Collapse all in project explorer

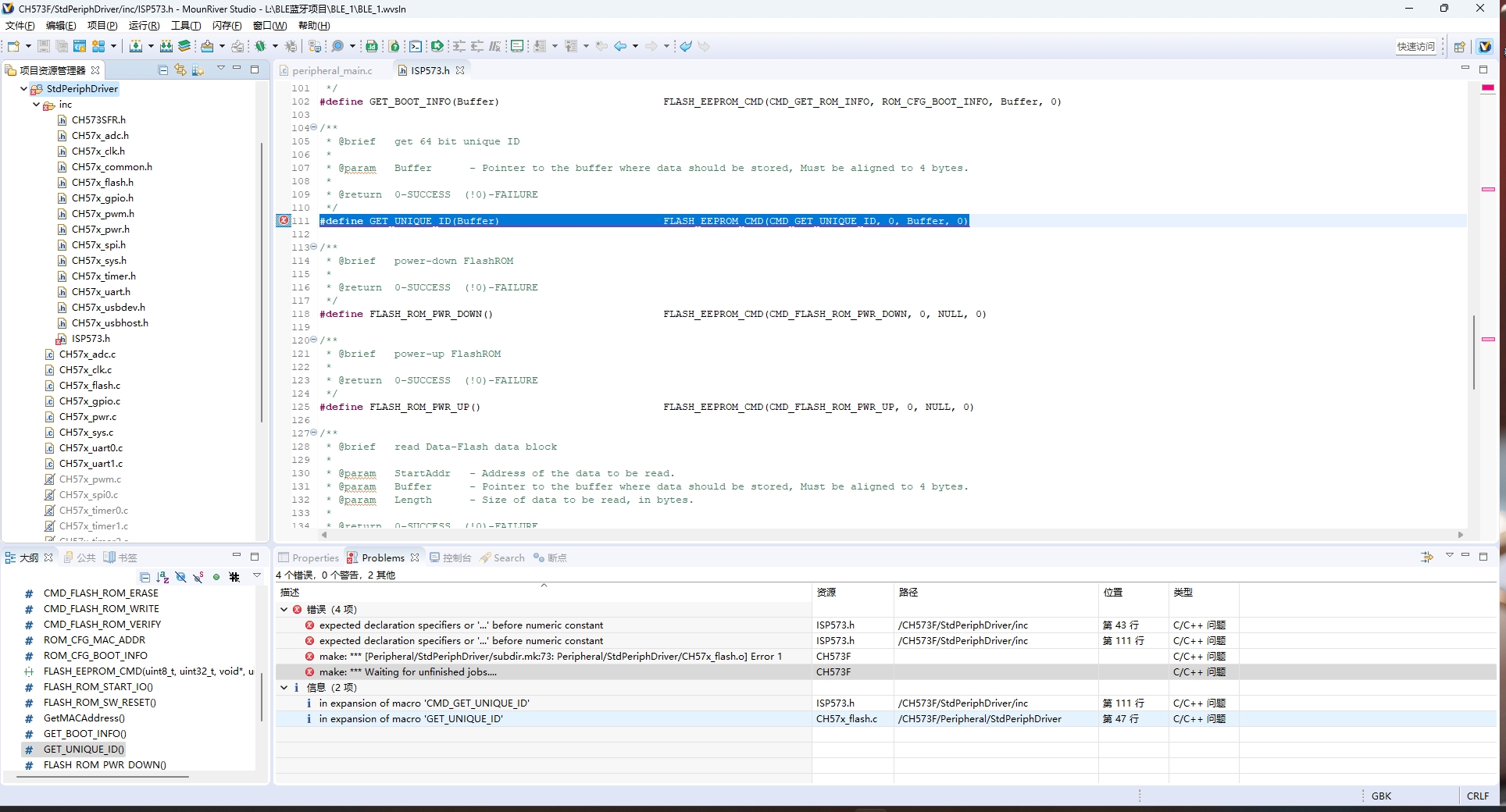pos(163,70)
